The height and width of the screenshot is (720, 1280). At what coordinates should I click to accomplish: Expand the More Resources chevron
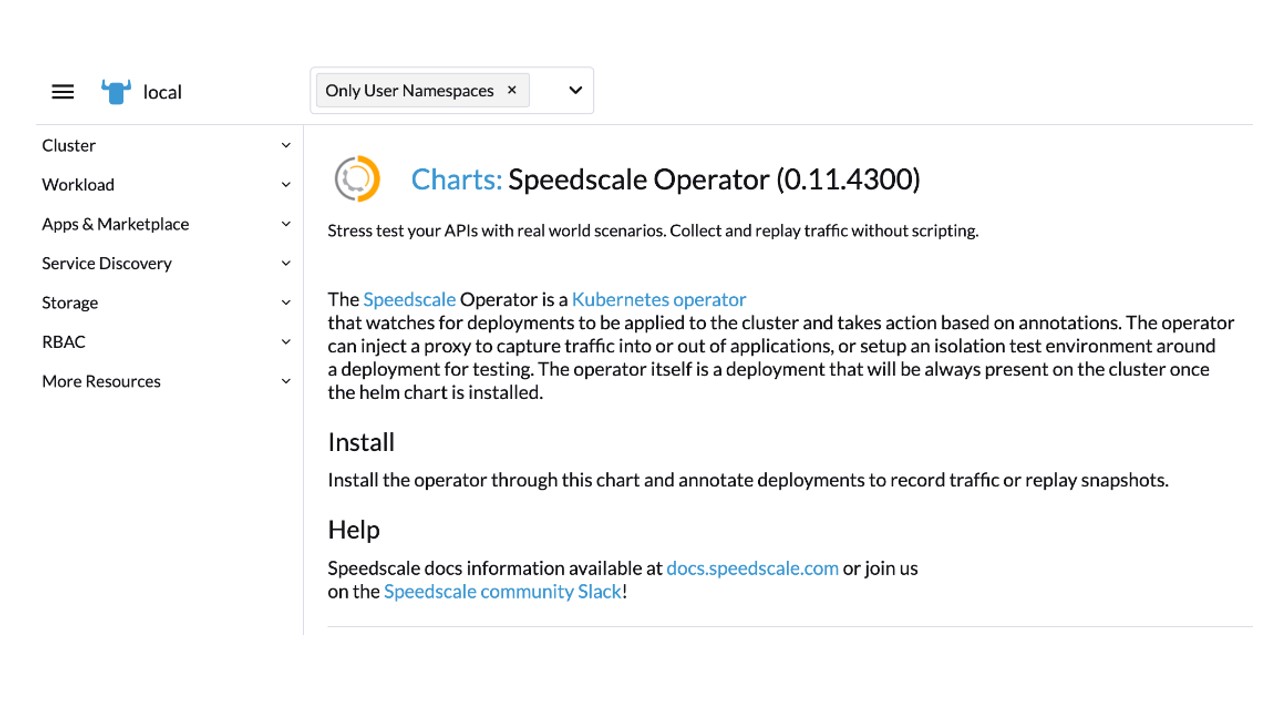(x=285, y=381)
